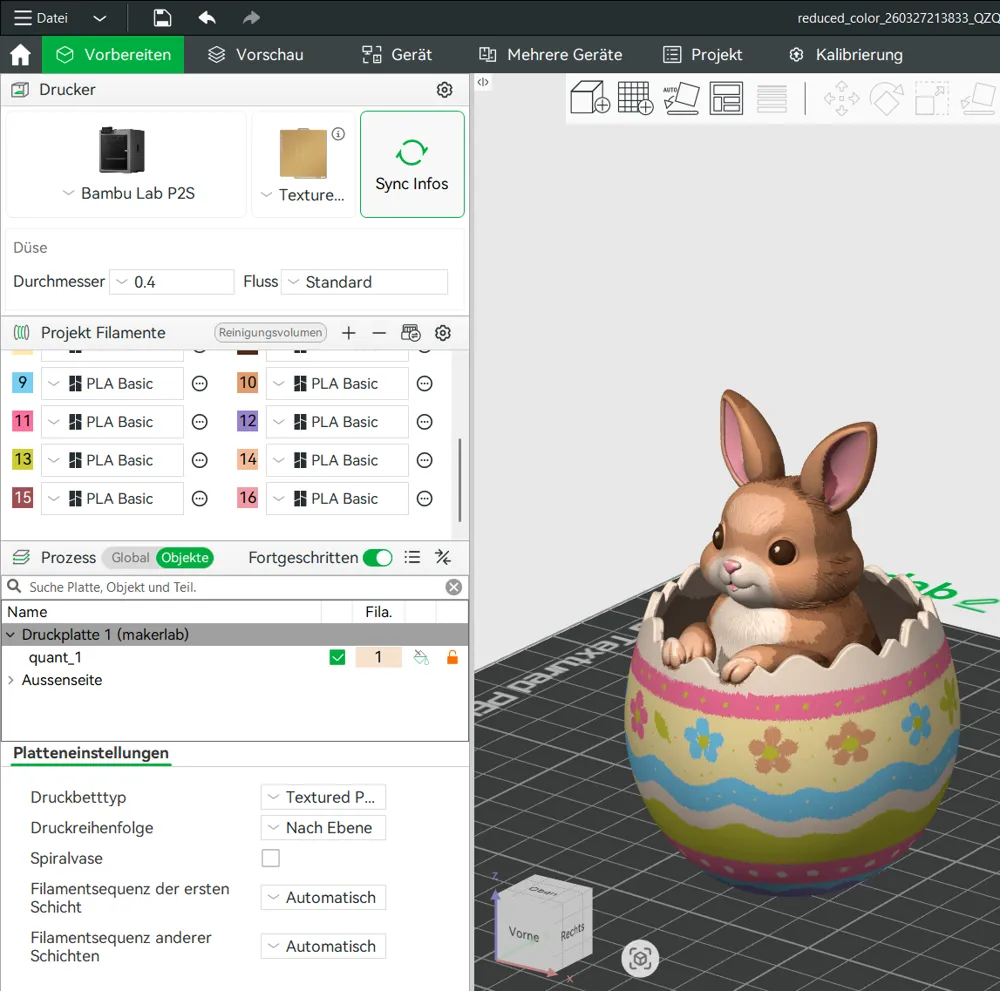
Task: Toggle the green printable checkbox on quant_1
Action: (337, 657)
